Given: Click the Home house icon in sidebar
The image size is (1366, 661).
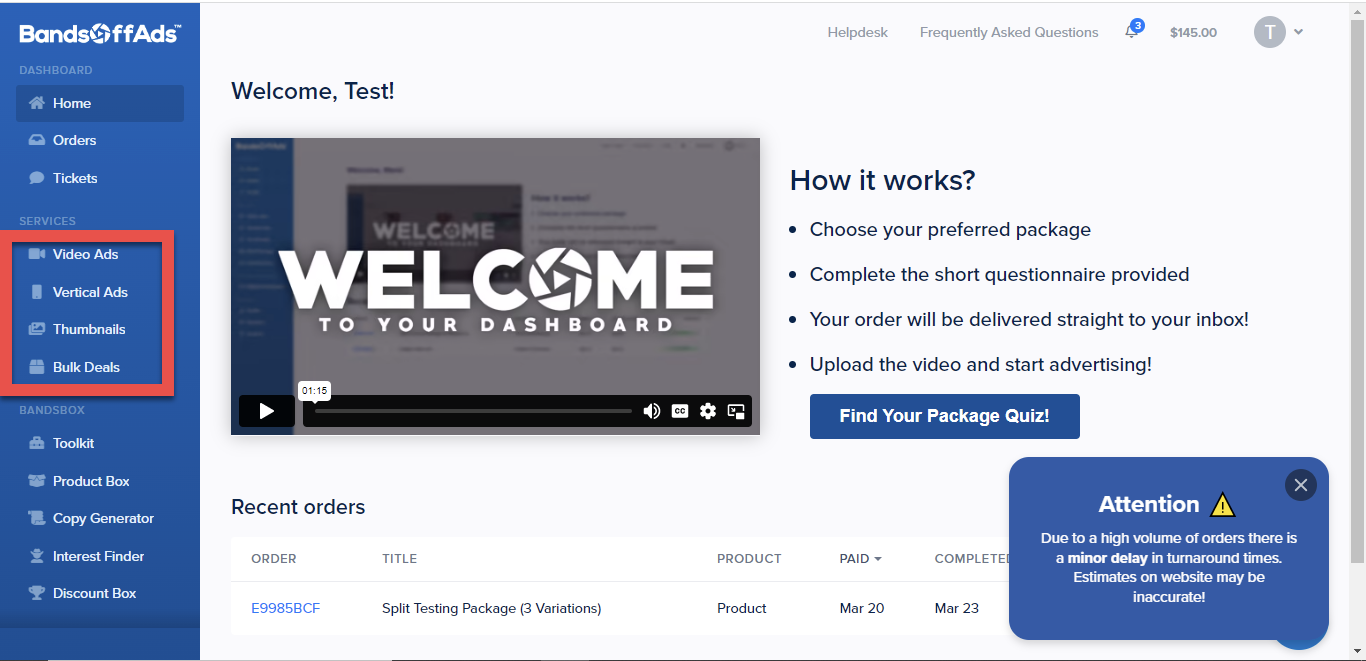Looking at the screenshot, I should 37,103.
